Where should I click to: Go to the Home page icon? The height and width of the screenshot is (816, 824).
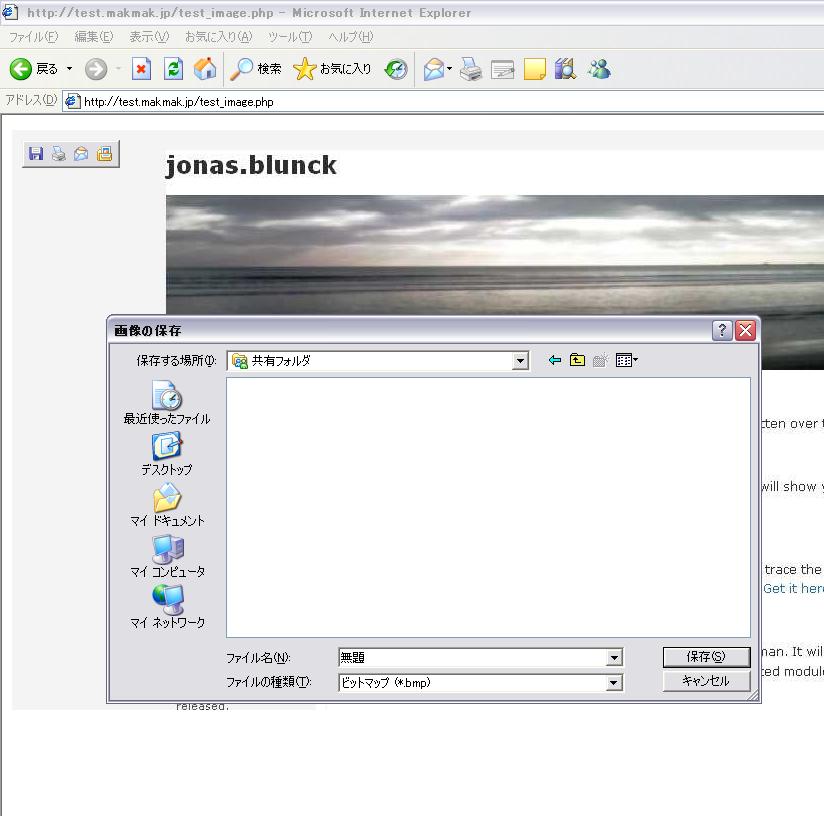point(205,69)
